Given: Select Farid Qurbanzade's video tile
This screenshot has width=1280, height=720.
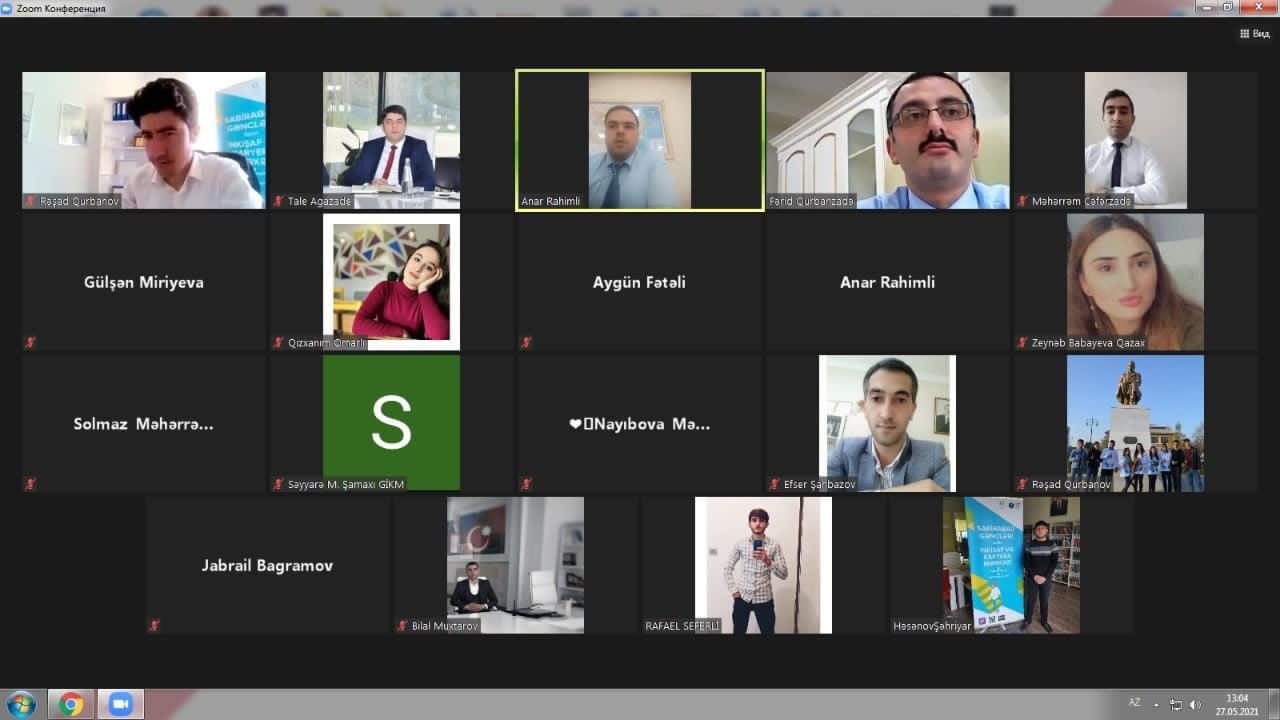Looking at the screenshot, I should click(887, 140).
